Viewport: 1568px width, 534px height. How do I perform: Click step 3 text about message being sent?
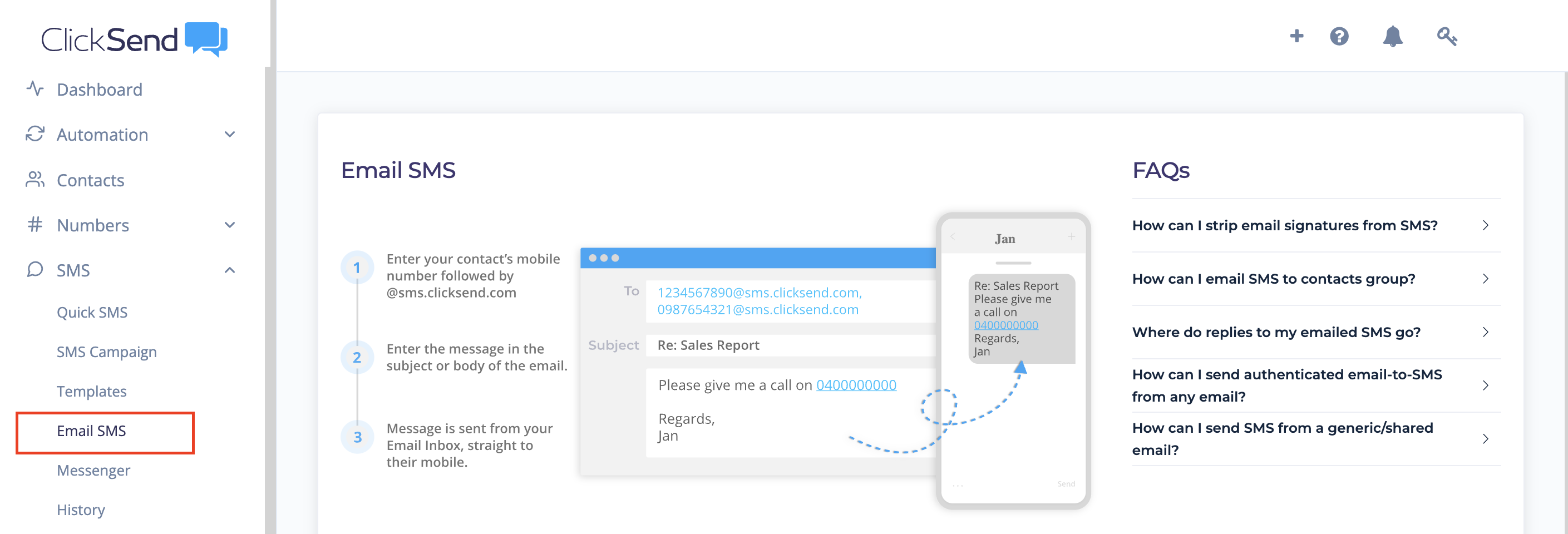pyautogui.click(x=469, y=445)
